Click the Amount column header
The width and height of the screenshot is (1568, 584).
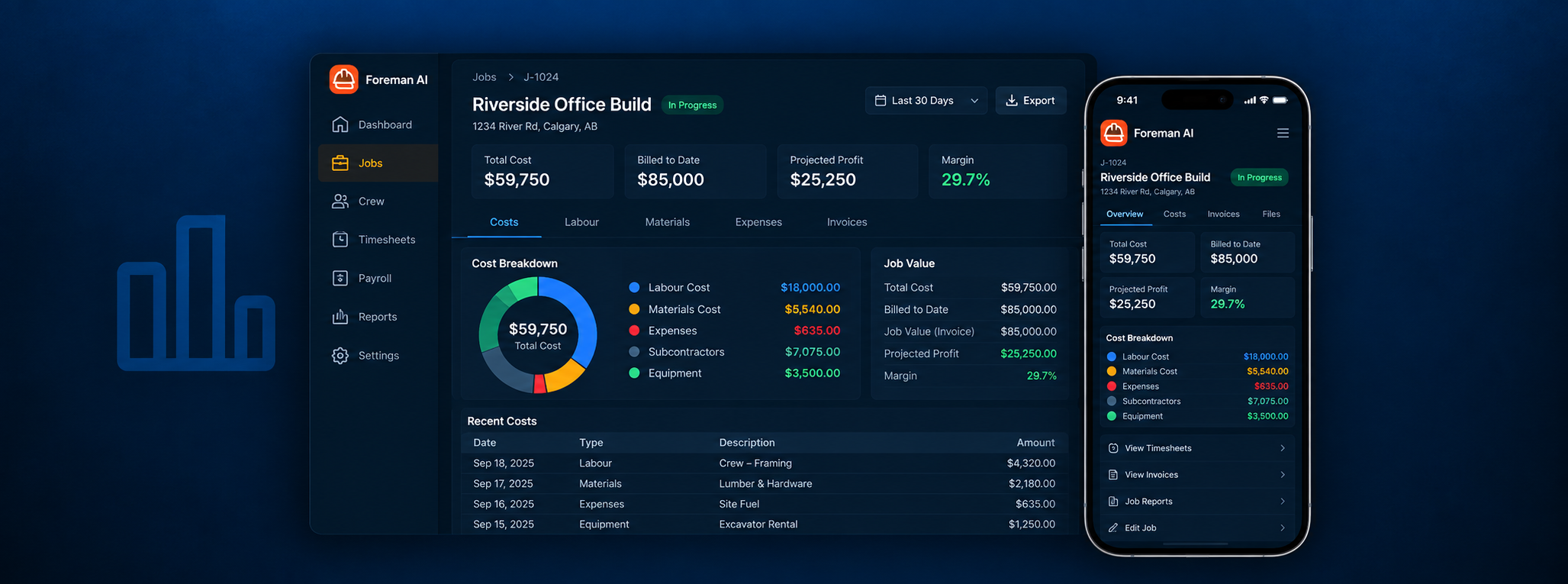[x=1035, y=443]
